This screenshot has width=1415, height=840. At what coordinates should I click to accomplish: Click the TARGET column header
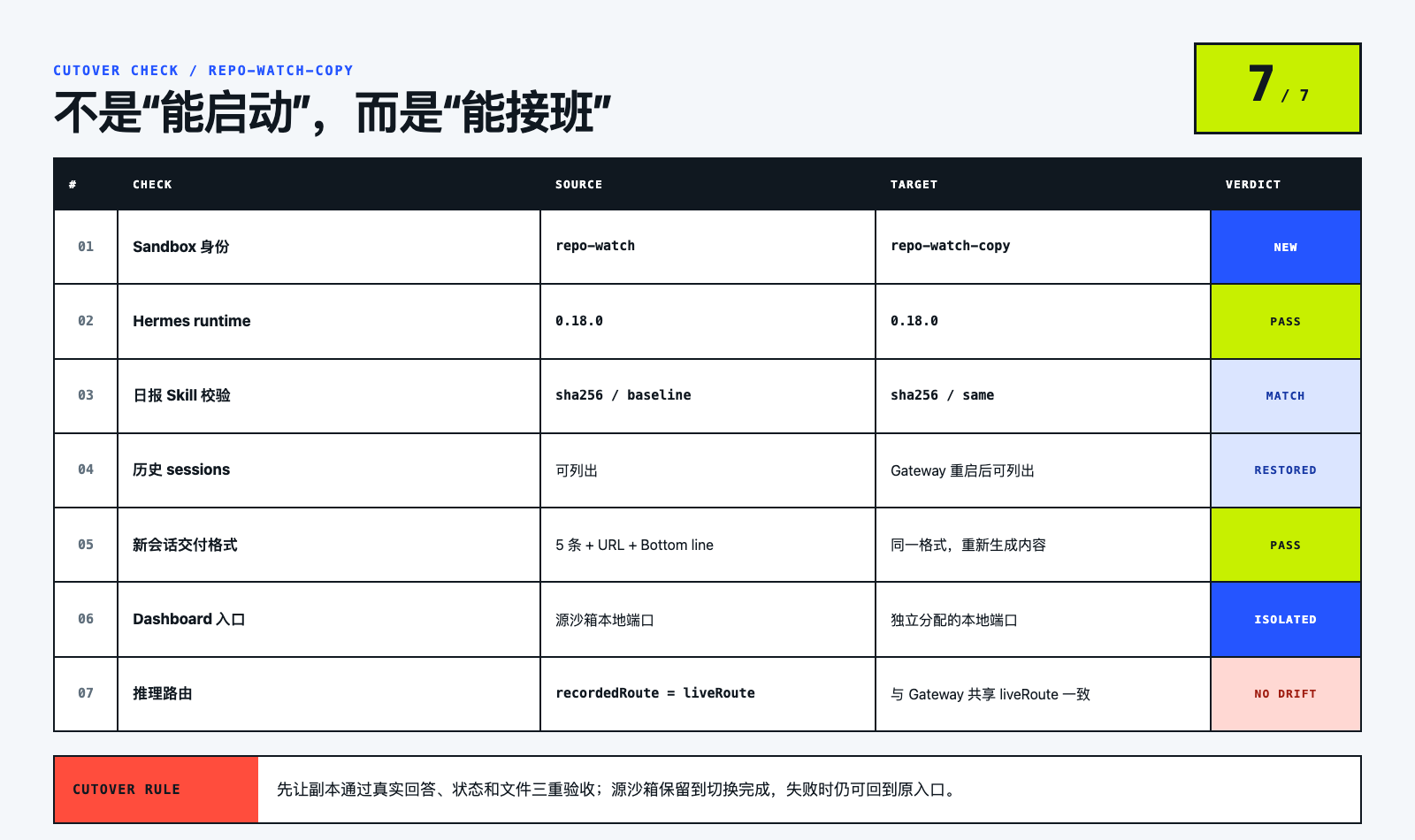pyautogui.click(x=914, y=185)
